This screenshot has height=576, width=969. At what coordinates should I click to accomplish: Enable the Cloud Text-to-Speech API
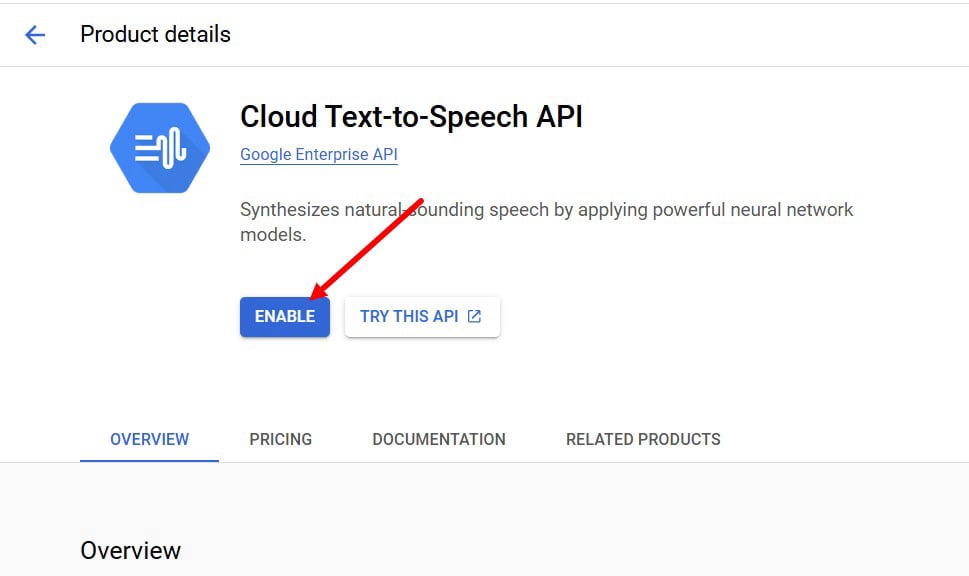285,316
